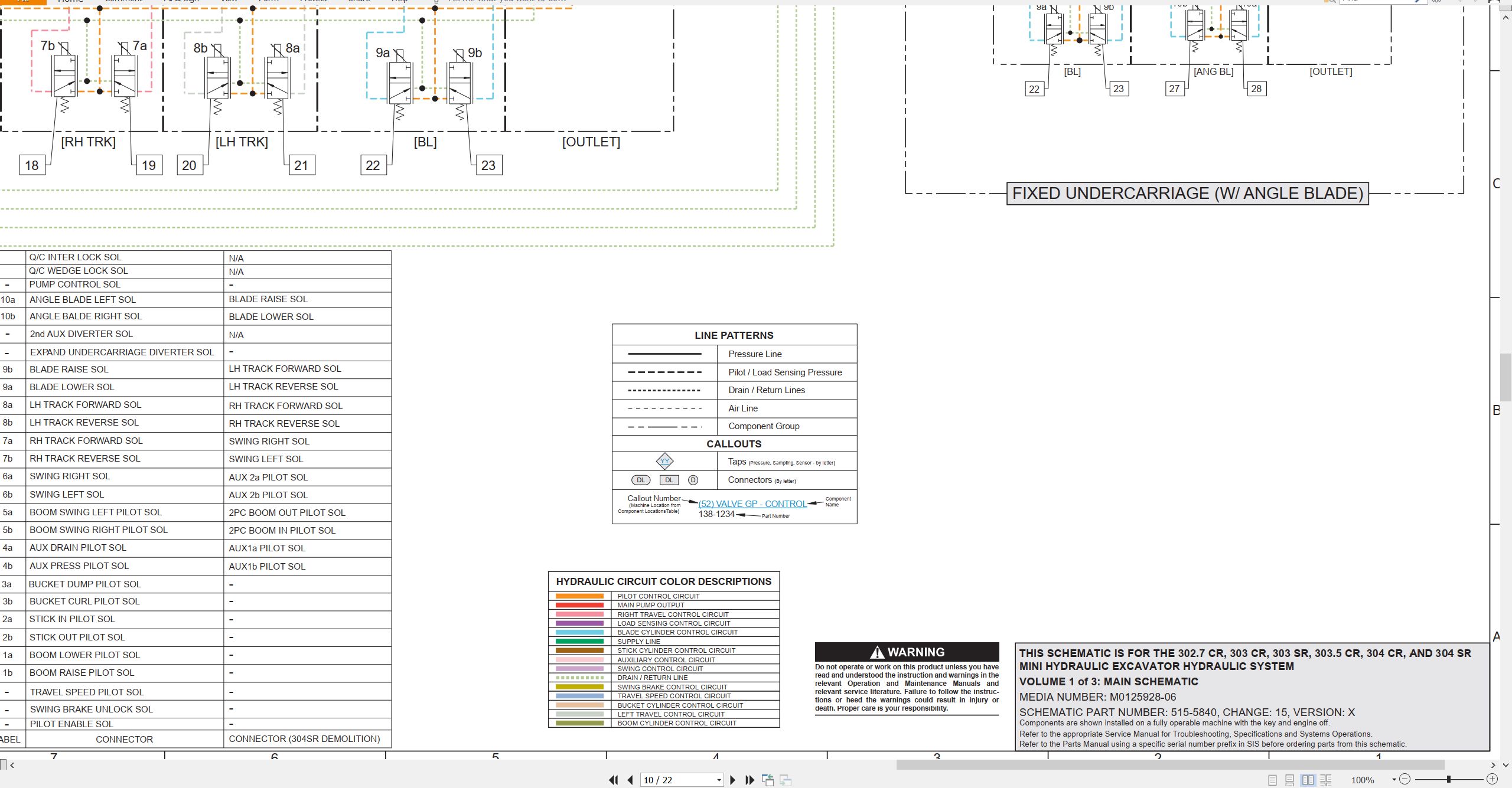
Task: Go to the previous page
Action: [x=630, y=780]
